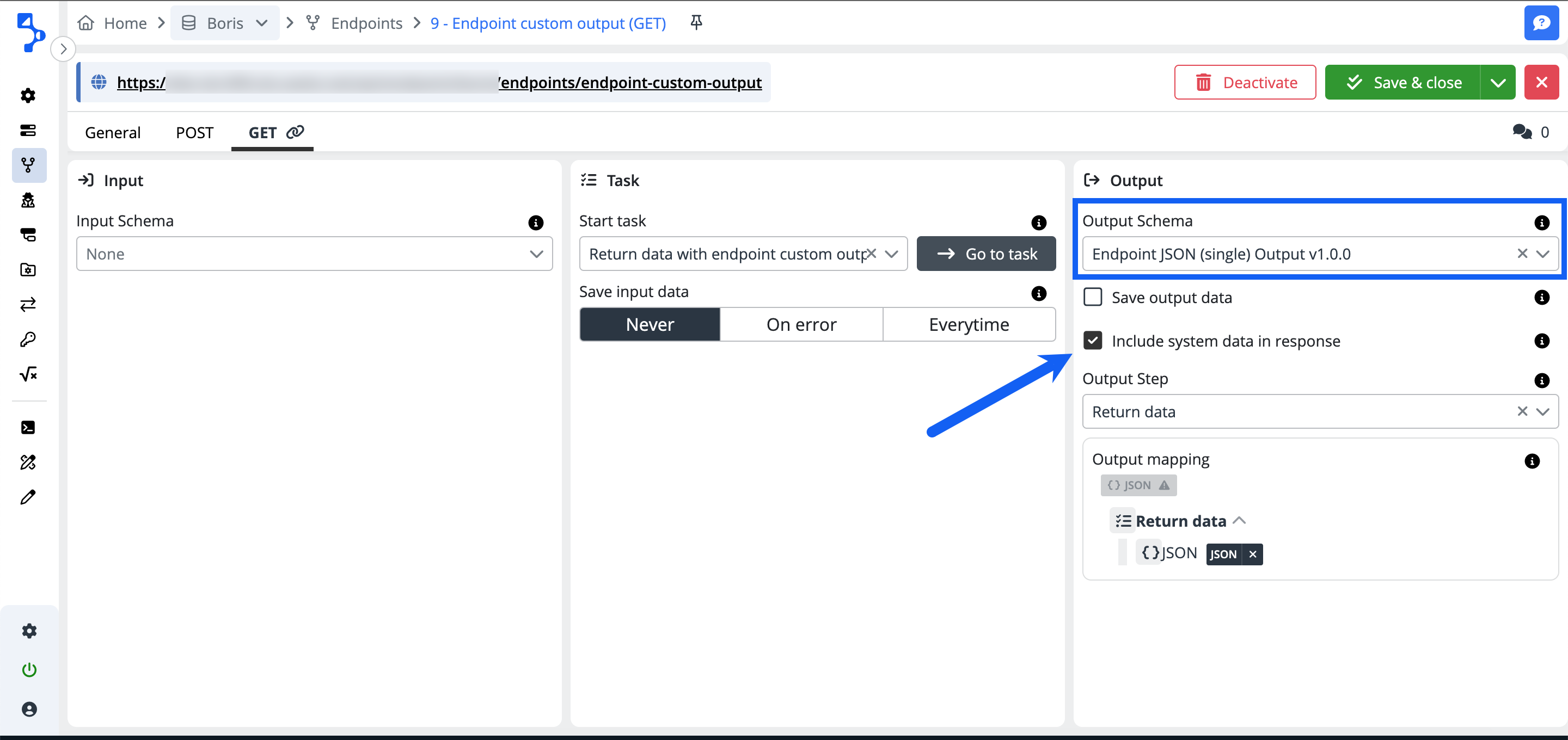1568x740 pixels.
Task: Enable the Save output data checkbox
Action: [x=1093, y=297]
